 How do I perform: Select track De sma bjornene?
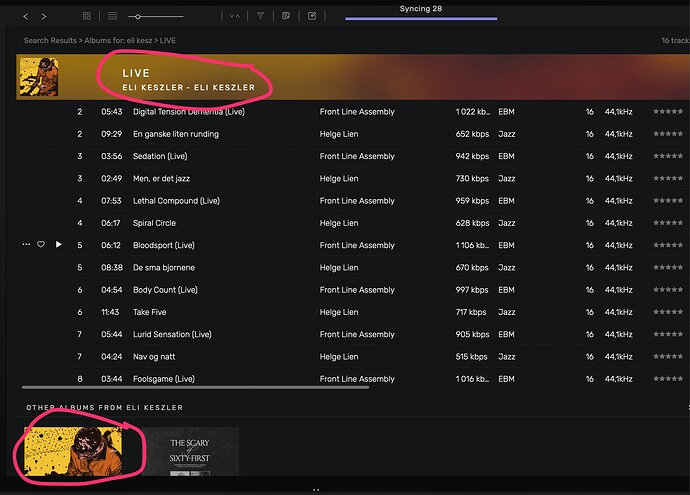point(164,268)
